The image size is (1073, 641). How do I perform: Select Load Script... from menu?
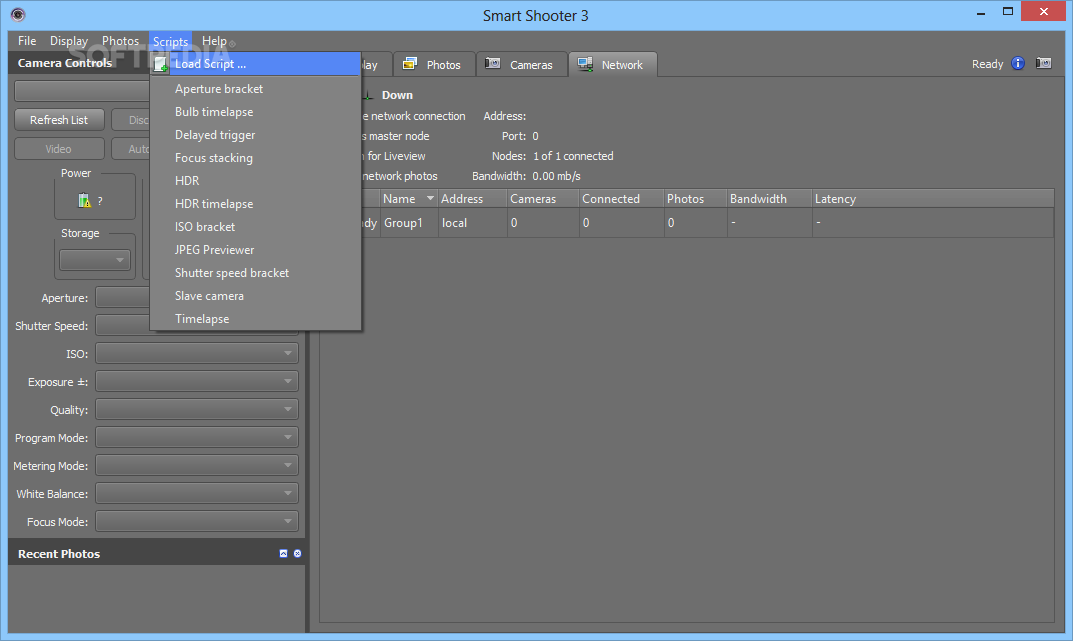coord(255,64)
